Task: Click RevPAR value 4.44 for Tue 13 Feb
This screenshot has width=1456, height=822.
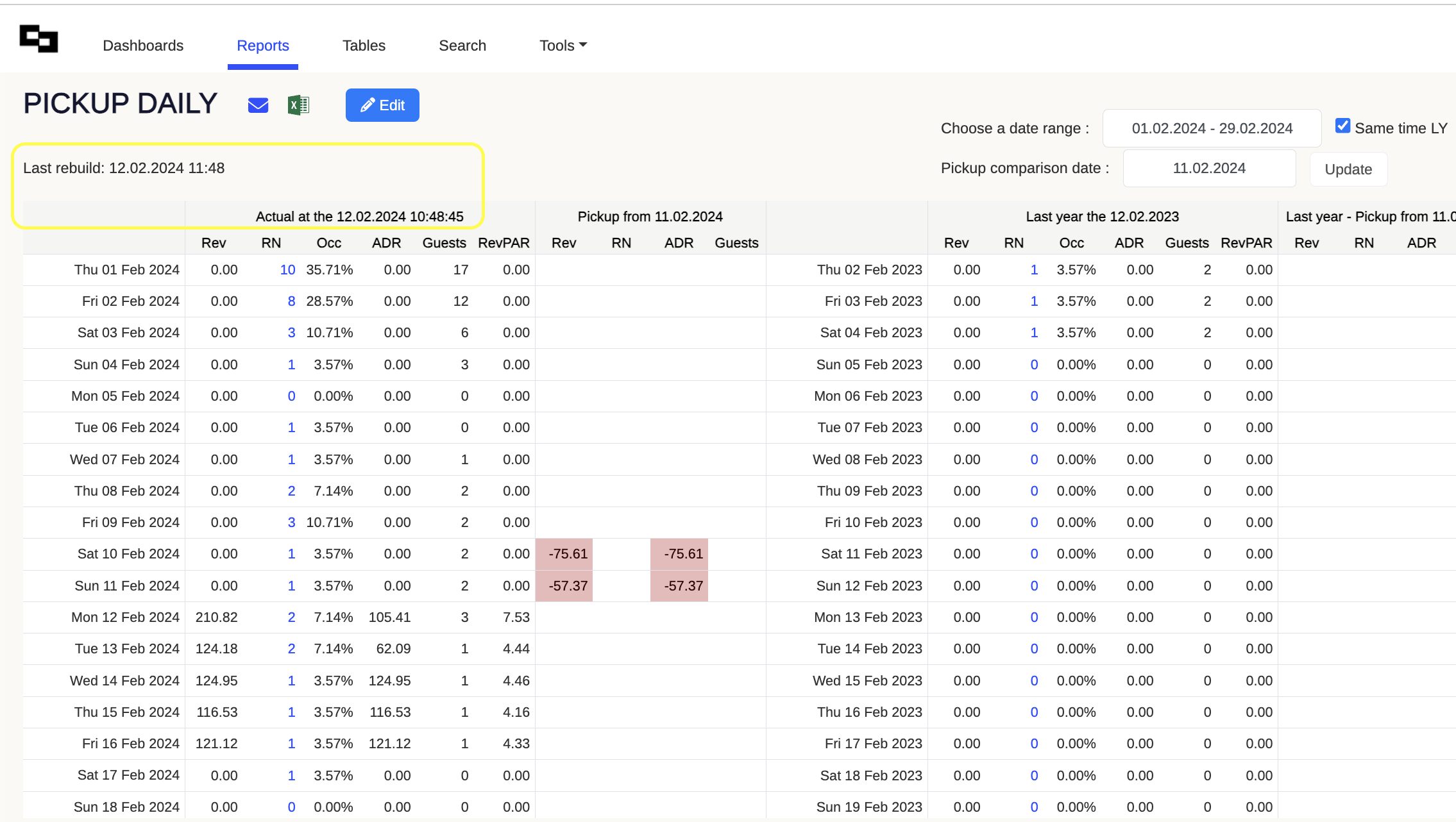Action: click(x=516, y=649)
